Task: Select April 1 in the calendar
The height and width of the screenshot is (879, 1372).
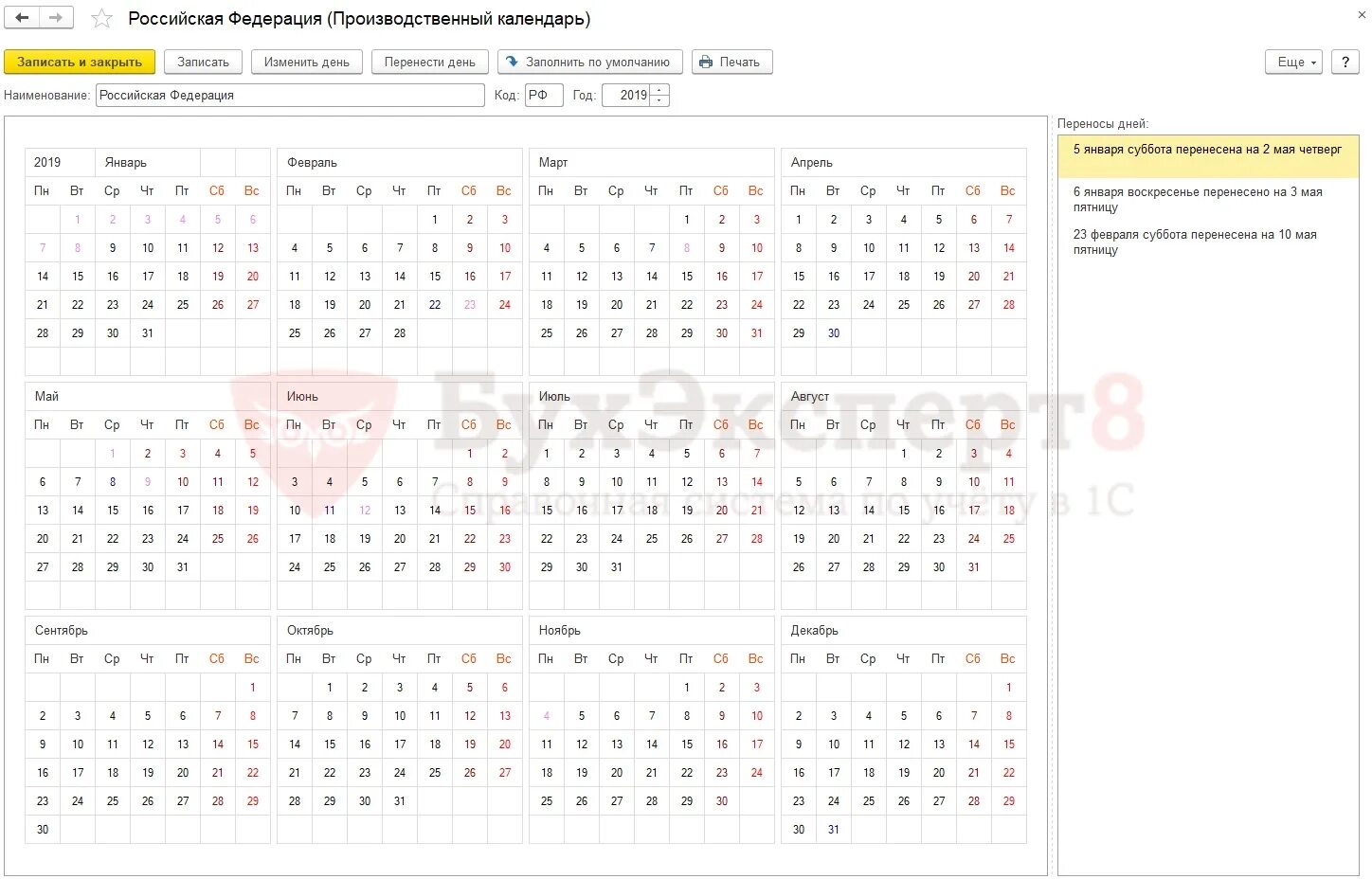Action: coord(799,220)
